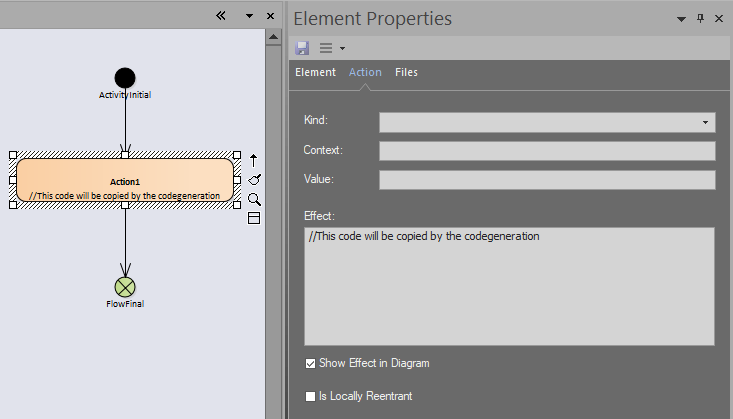Select the ActivityInitial black node

pyautogui.click(x=125, y=78)
